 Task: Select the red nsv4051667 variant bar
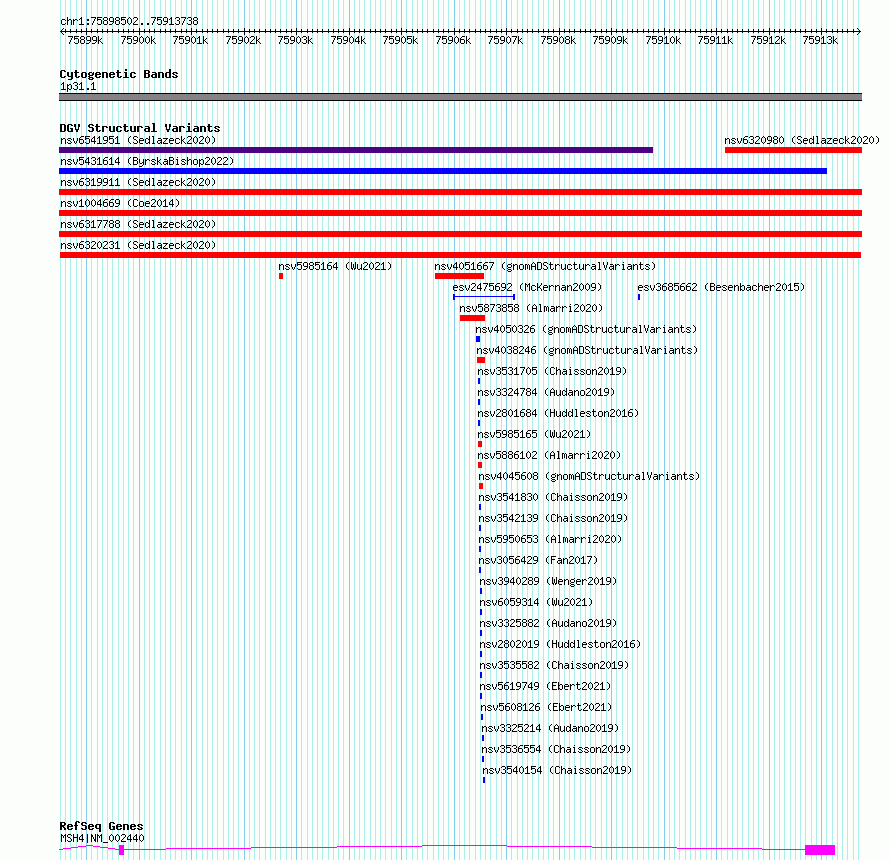459,276
